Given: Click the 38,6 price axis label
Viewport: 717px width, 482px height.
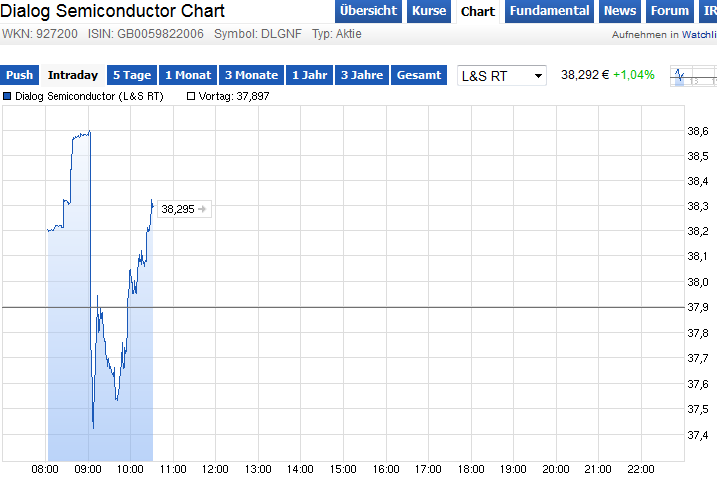Looking at the screenshot, I should click(698, 131).
